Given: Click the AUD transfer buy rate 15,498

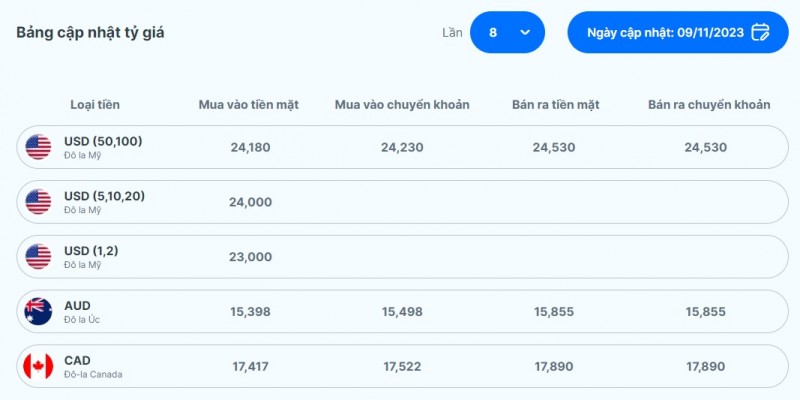Looking at the screenshot, I should [402, 312].
